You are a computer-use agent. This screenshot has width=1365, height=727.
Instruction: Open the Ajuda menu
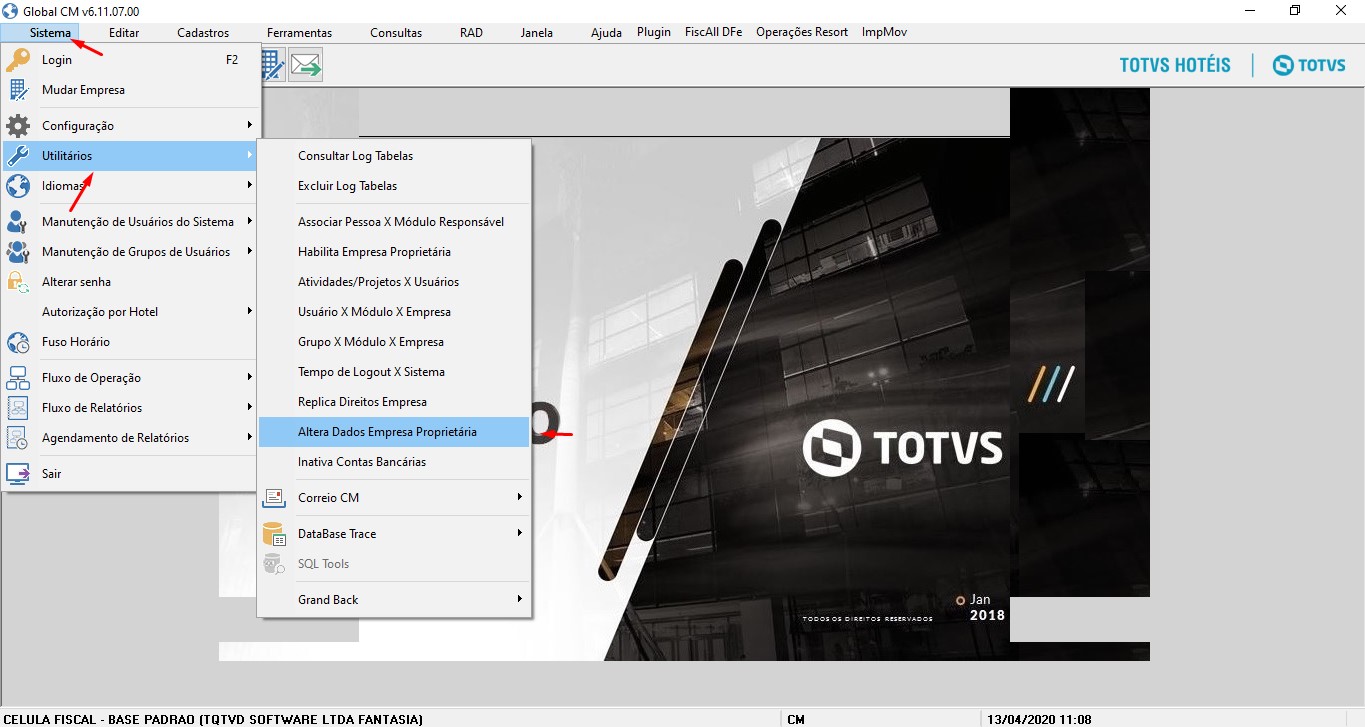[x=606, y=33]
